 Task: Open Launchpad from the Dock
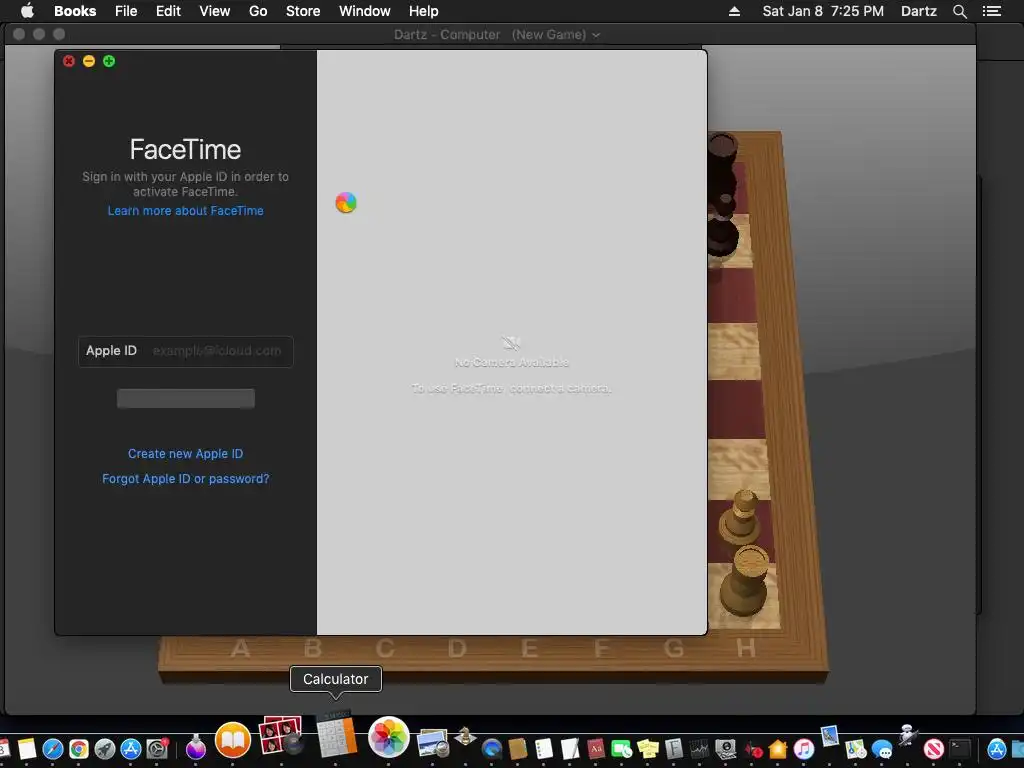(104, 748)
